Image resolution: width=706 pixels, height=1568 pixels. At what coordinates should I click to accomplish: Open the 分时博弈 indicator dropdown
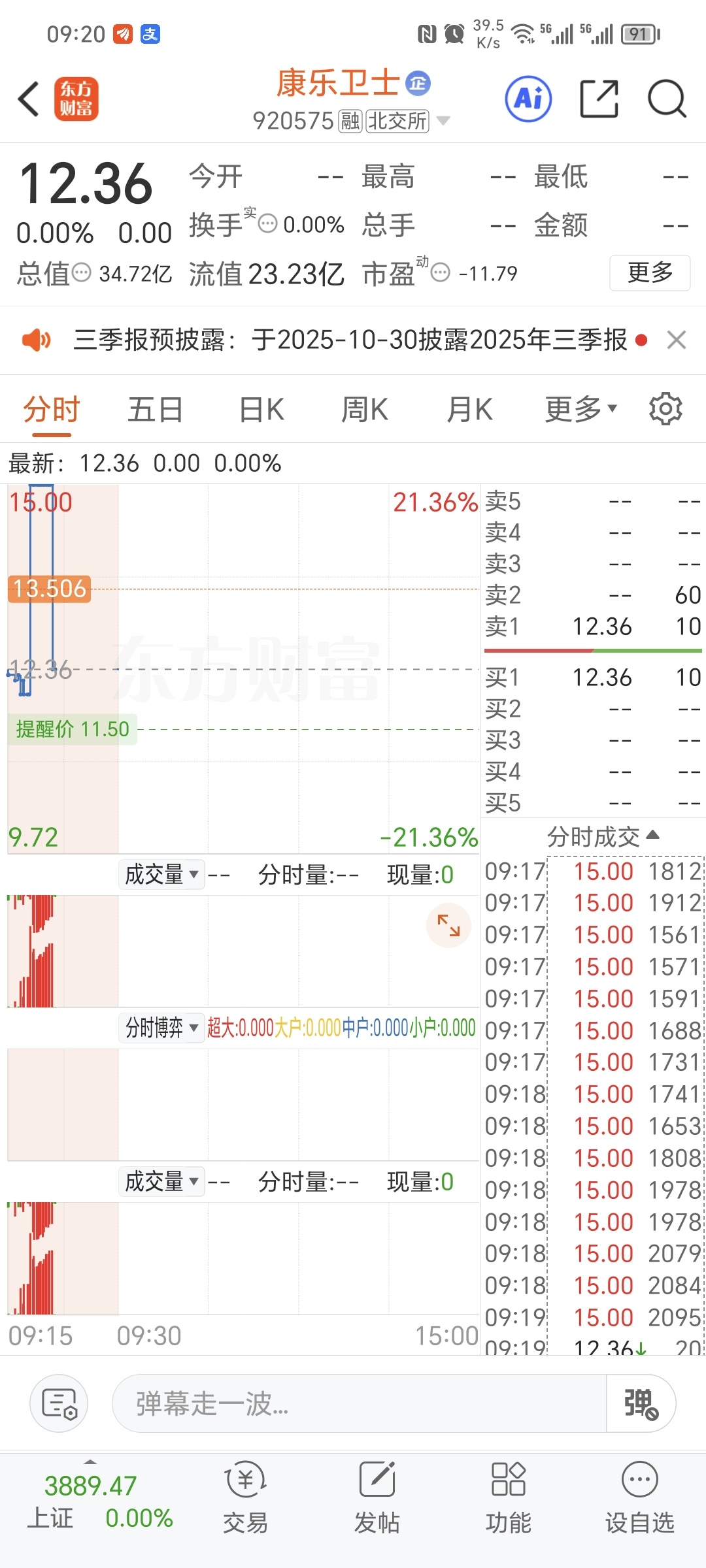(161, 1028)
